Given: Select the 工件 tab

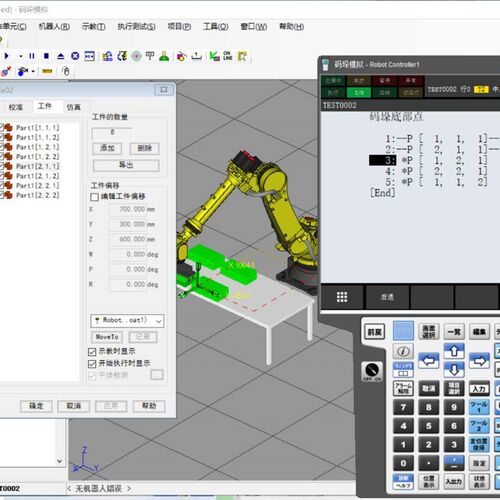Looking at the screenshot, I should (45, 106).
